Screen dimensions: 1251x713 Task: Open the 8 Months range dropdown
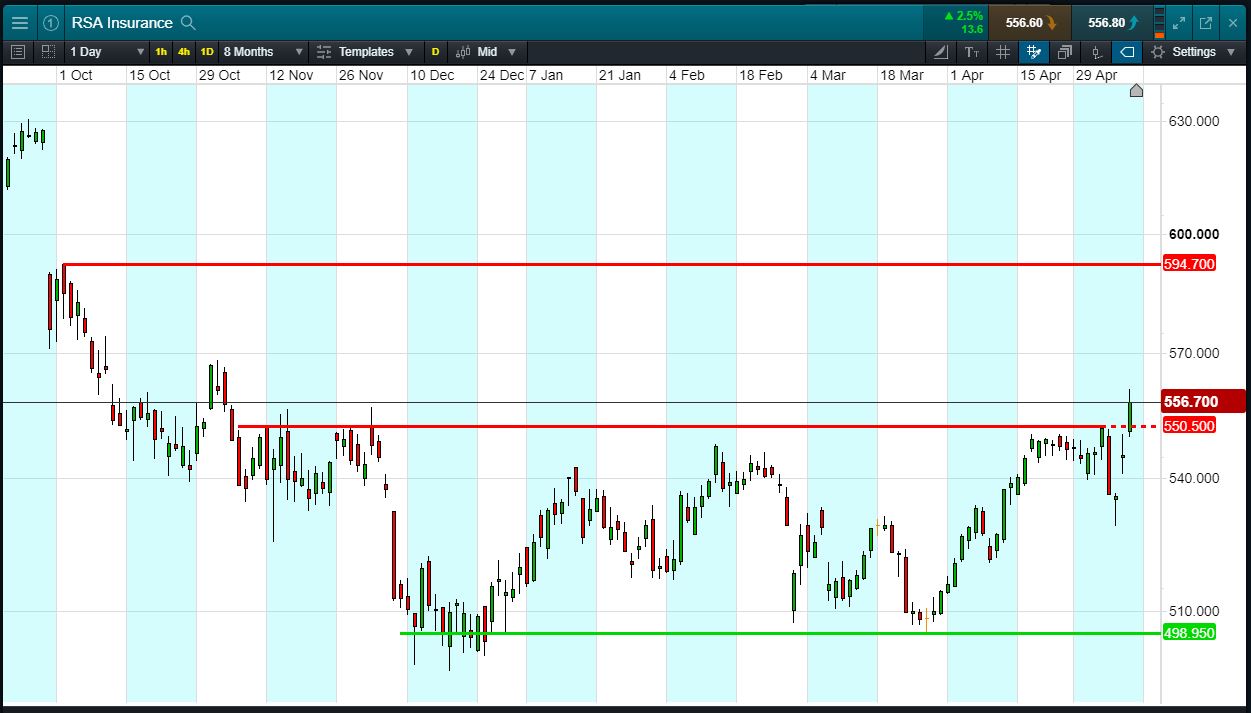263,52
